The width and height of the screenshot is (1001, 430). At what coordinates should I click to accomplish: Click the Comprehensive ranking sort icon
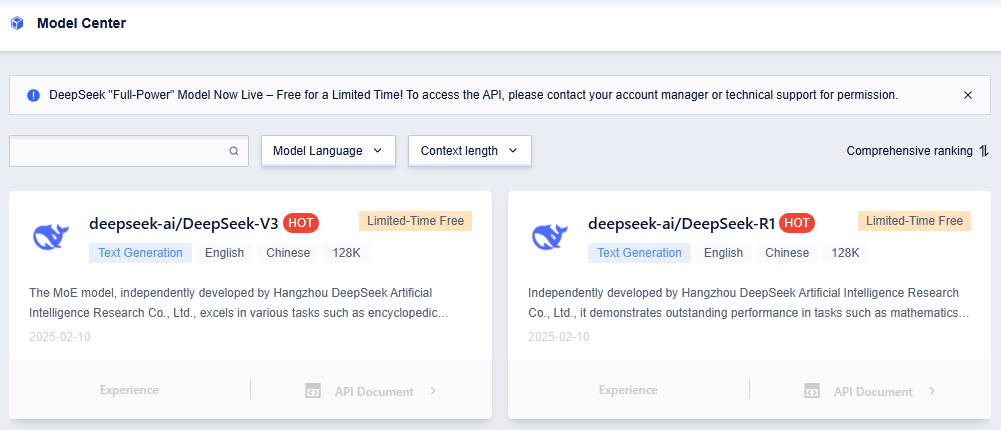point(984,151)
